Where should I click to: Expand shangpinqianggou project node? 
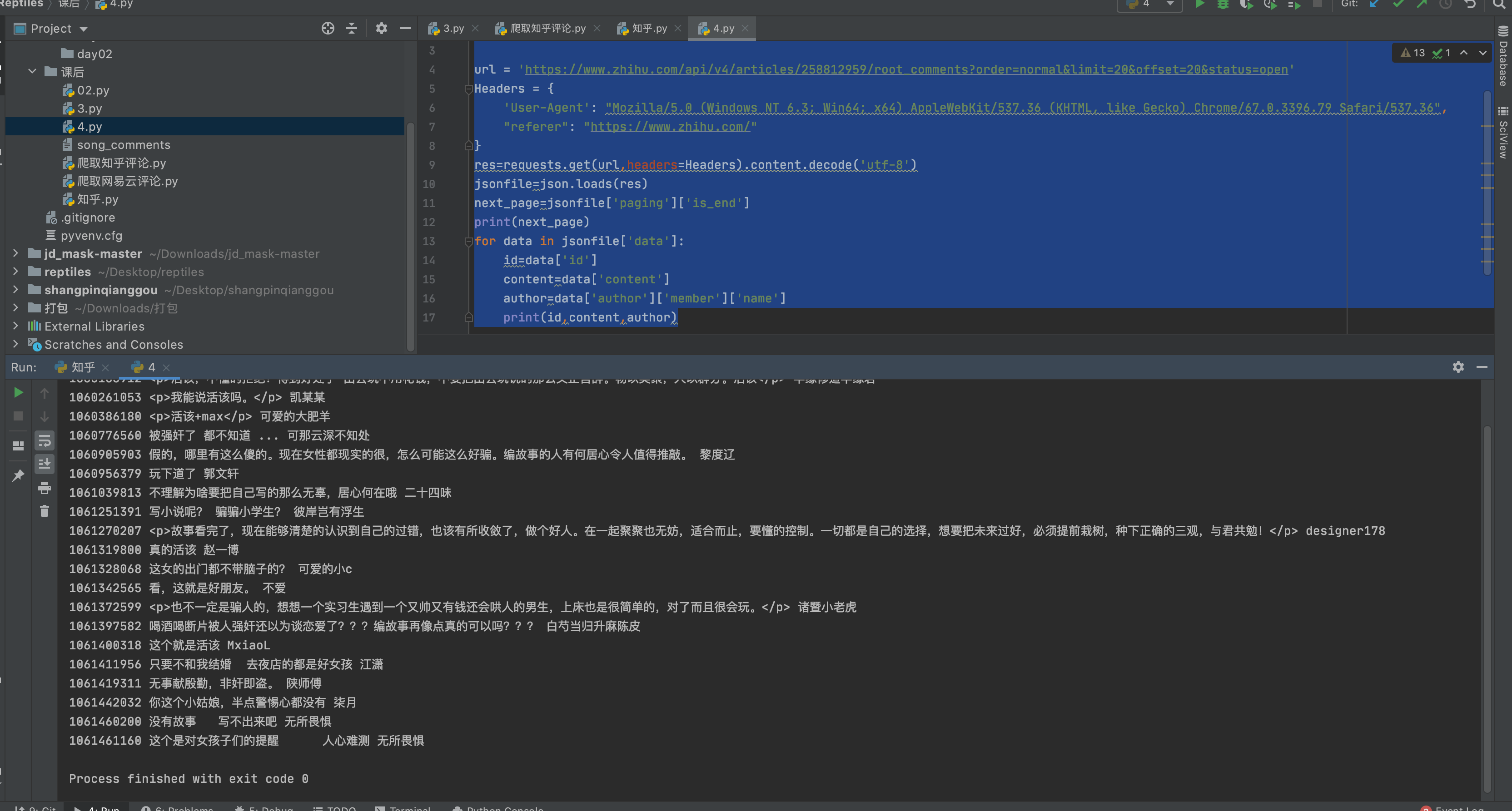(x=16, y=290)
